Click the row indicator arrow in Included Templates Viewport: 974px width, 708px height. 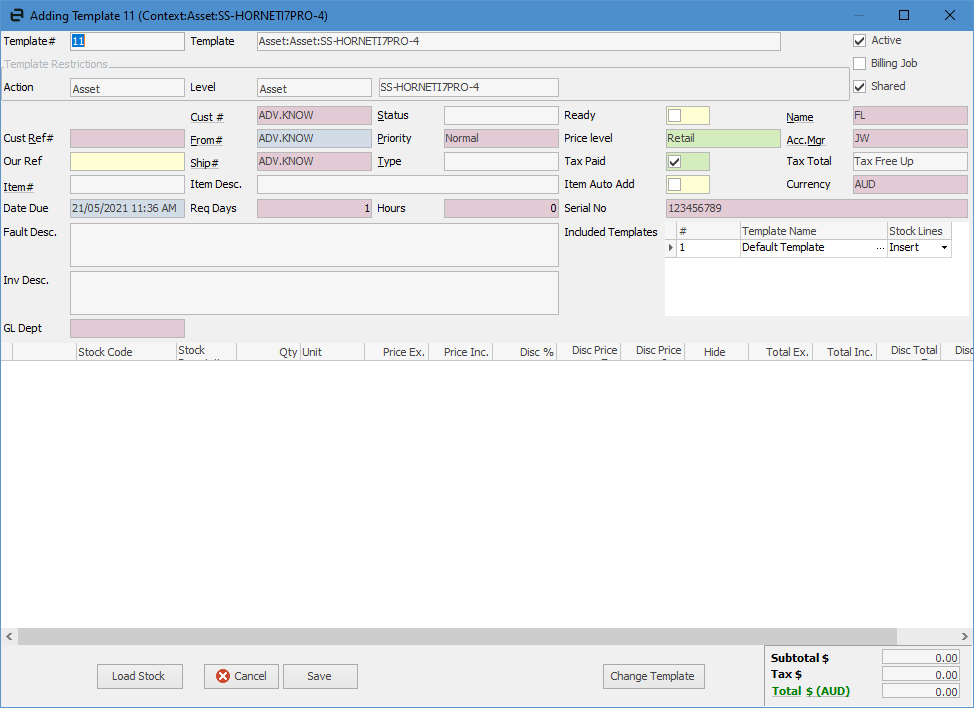click(x=671, y=248)
